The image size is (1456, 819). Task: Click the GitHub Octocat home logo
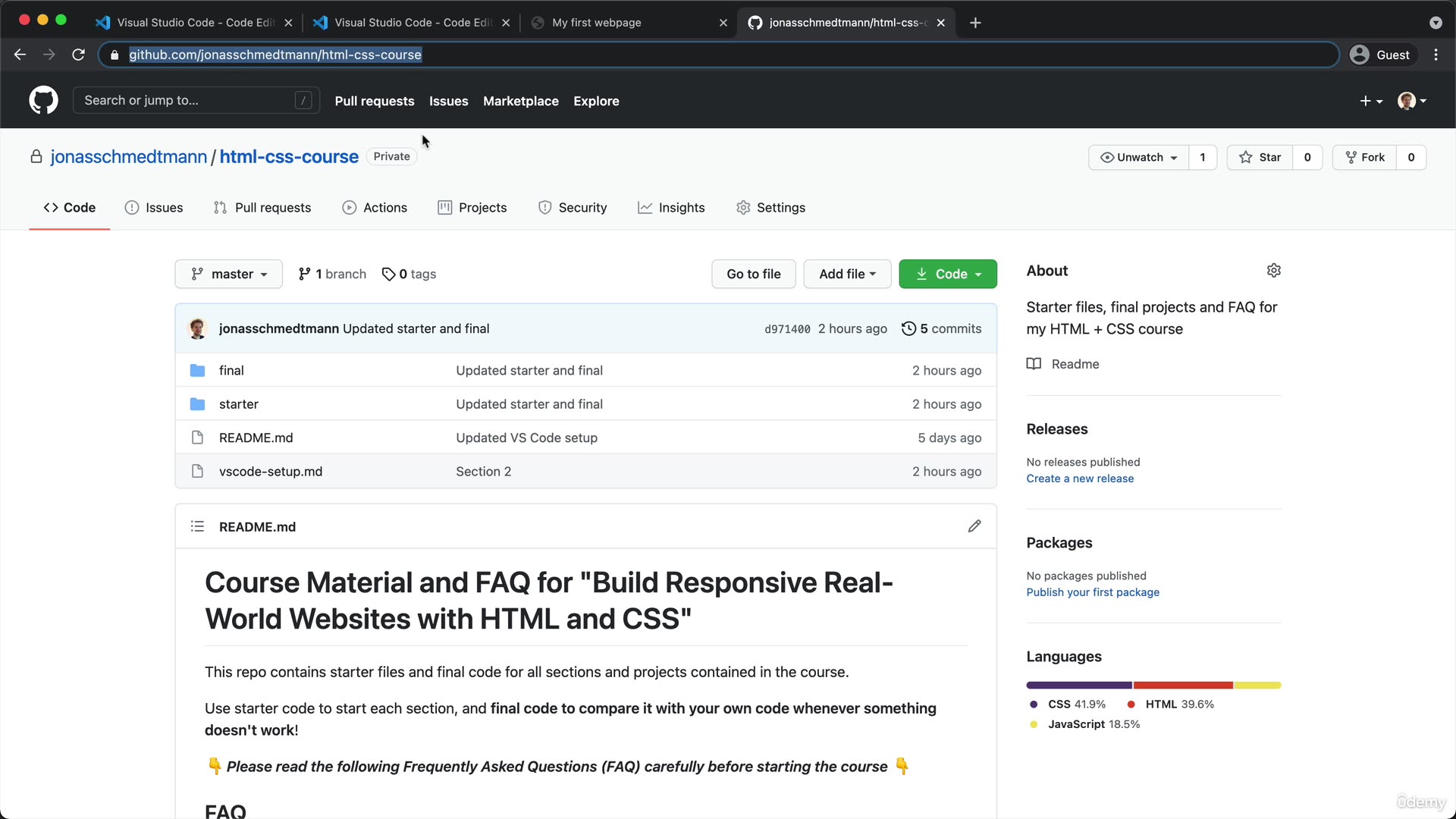[x=43, y=100]
